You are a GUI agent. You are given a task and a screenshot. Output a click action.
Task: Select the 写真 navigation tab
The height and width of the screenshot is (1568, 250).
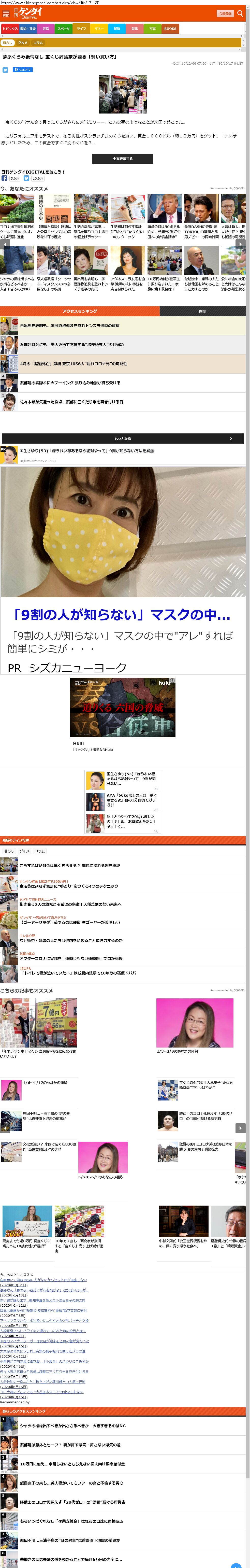click(x=153, y=29)
